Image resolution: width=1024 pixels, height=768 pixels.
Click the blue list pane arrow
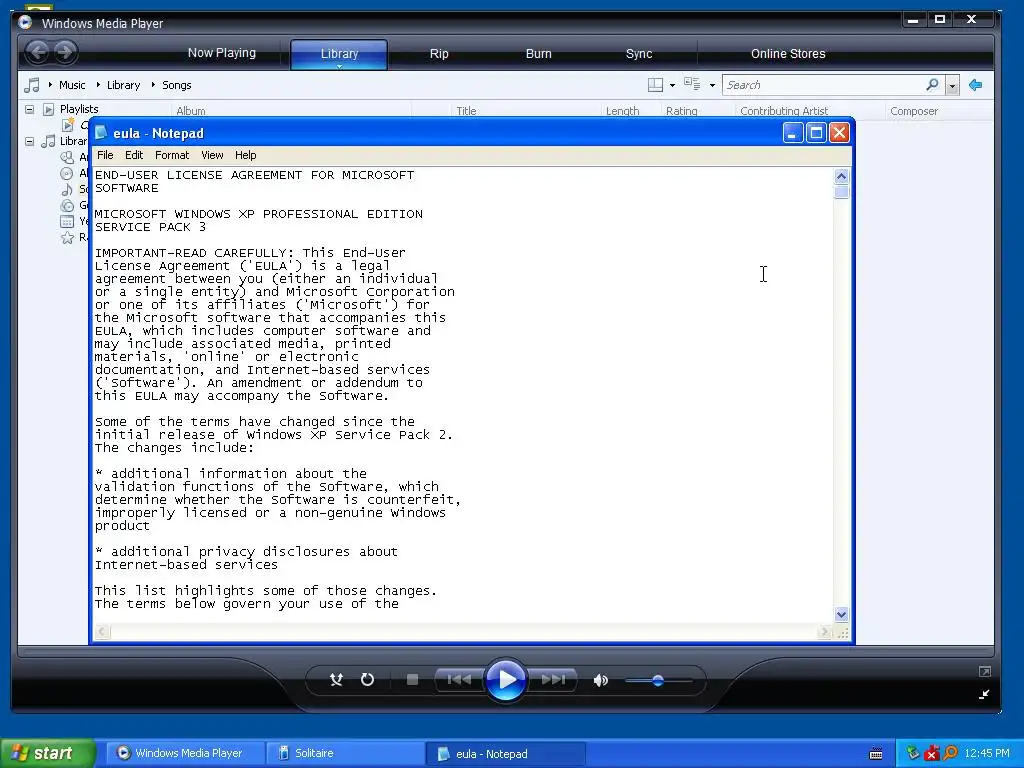point(976,85)
